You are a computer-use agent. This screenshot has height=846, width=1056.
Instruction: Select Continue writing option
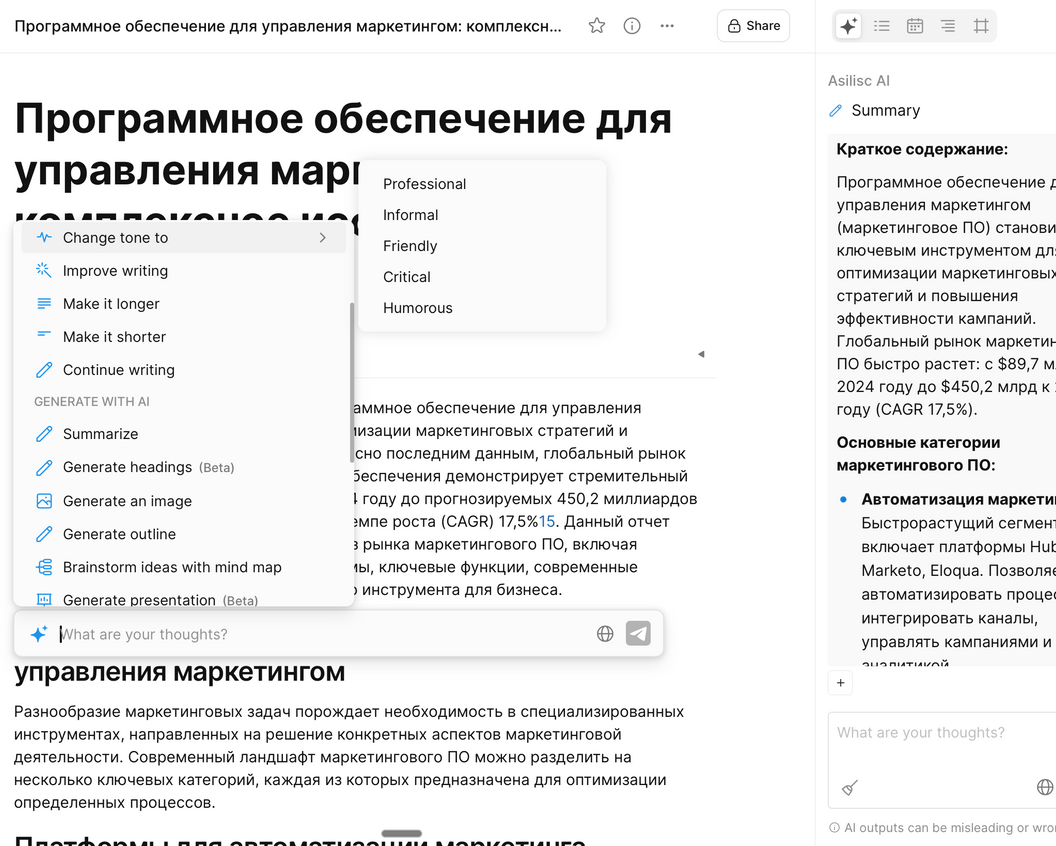[184, 370]
